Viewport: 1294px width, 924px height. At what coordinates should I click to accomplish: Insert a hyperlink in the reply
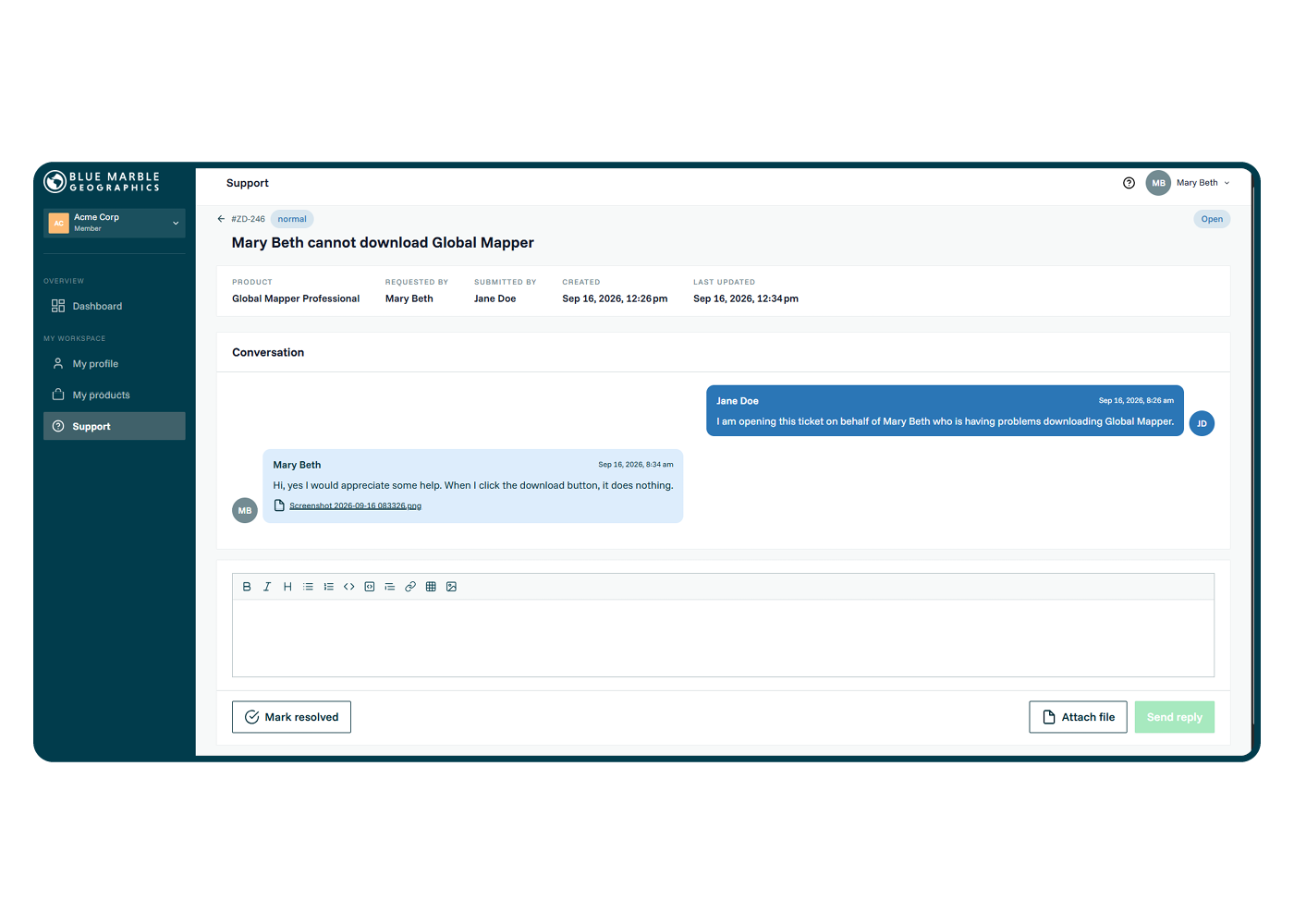(410, 587)
